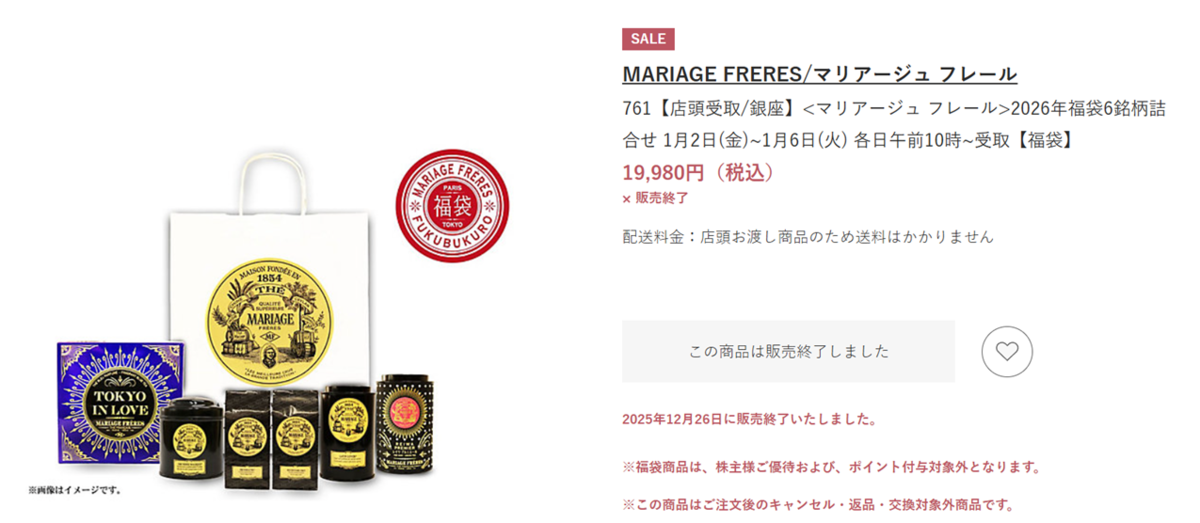Click the cancellation and returns notice
The image size is (1200, 523).
pyautogui.click(x=818, y=505)
